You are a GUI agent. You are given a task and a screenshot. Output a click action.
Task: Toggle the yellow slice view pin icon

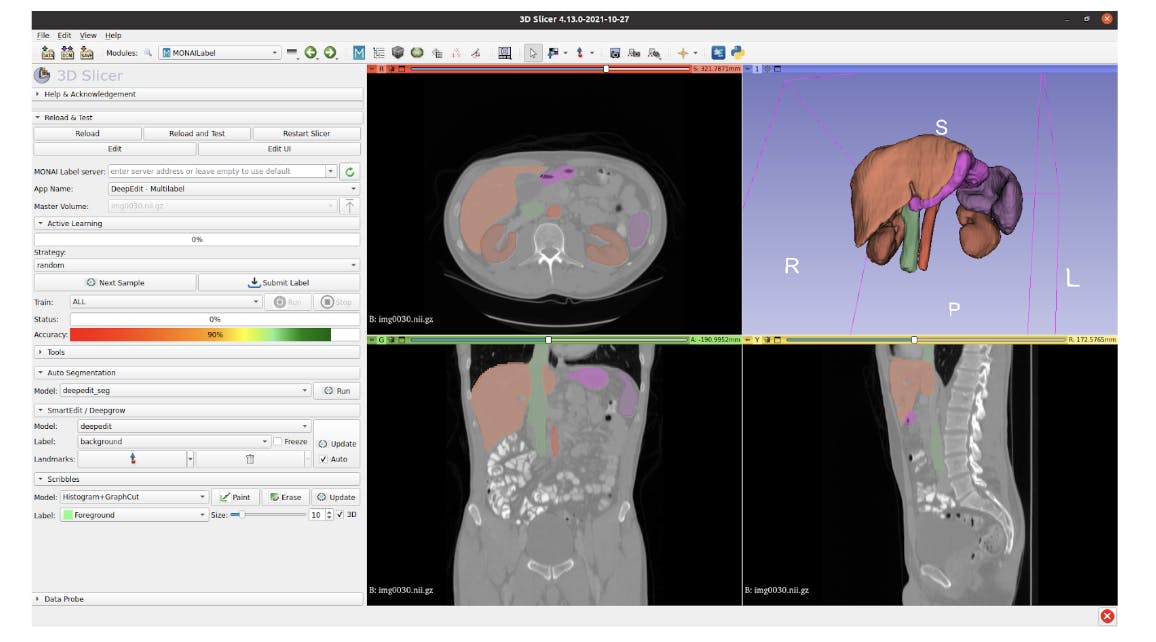click(x=748, y=340)
